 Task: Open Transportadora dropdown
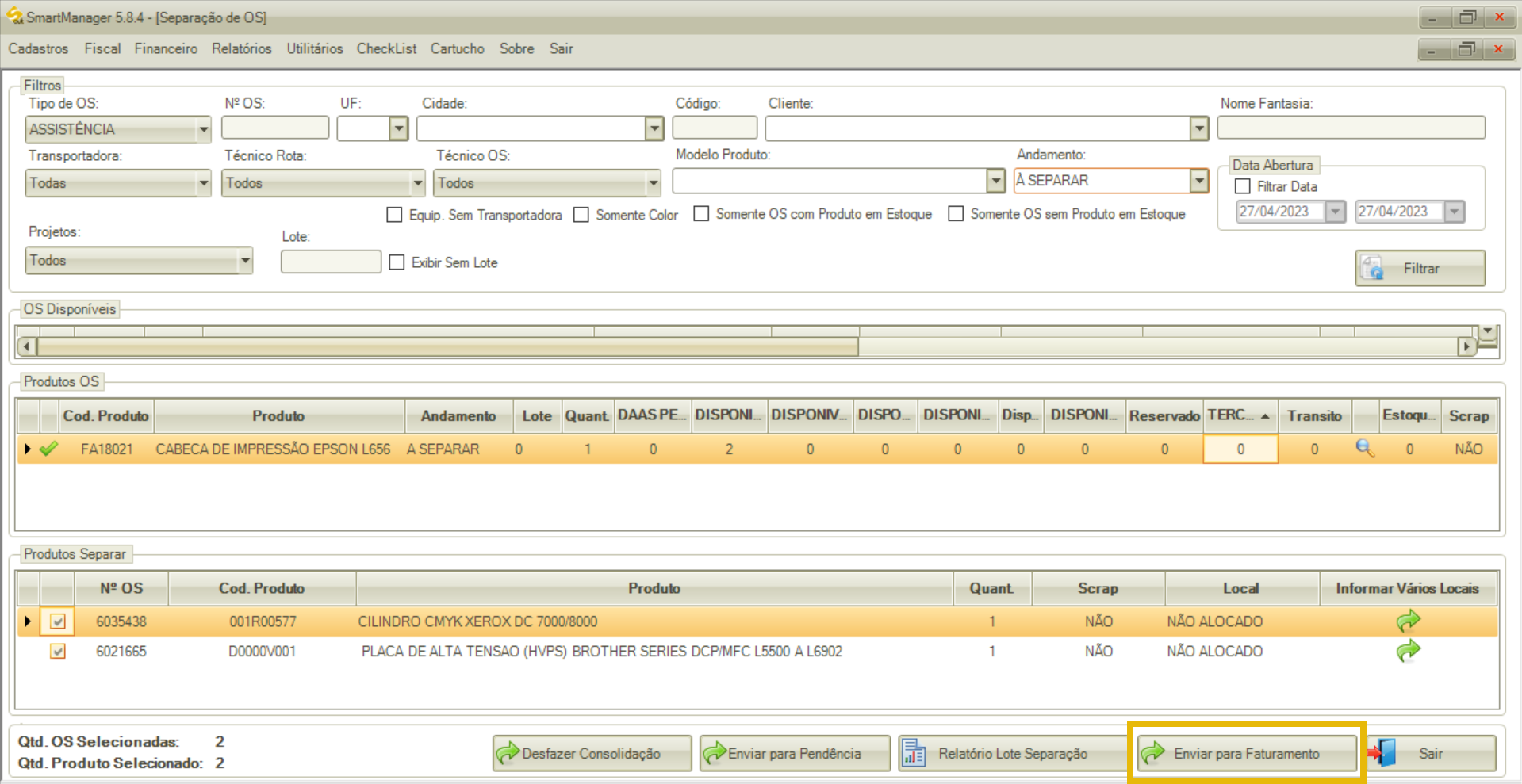[x=203, y=183]
